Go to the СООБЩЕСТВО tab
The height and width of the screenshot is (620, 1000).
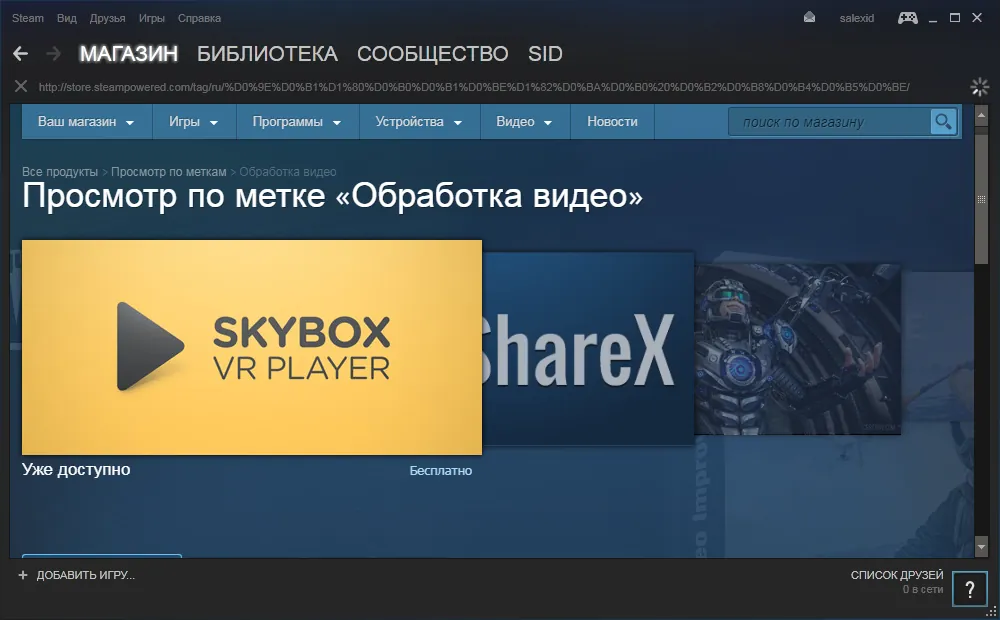click(432, 54)
